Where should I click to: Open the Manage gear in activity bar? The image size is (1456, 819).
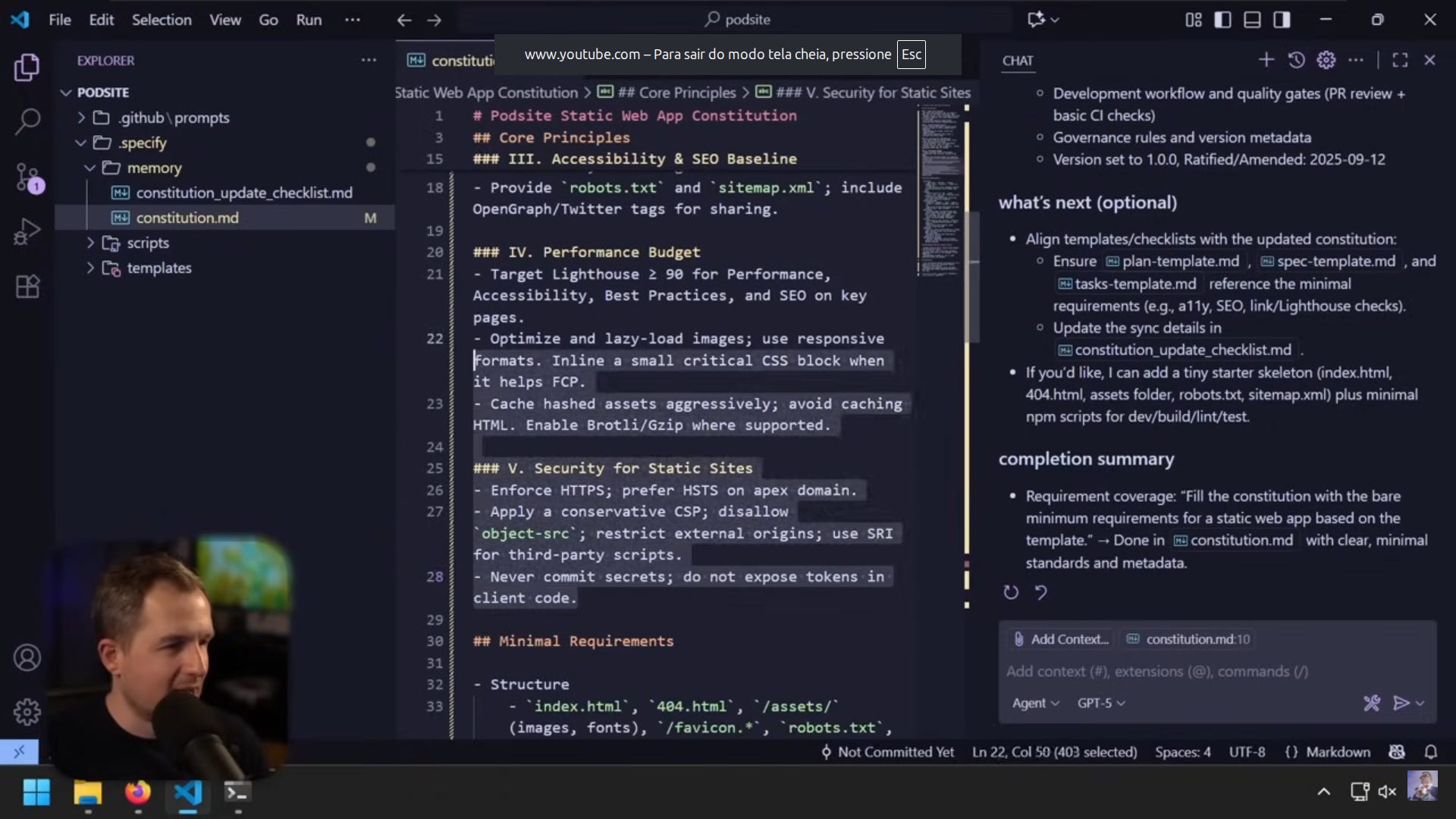click(x=27, y=711)
